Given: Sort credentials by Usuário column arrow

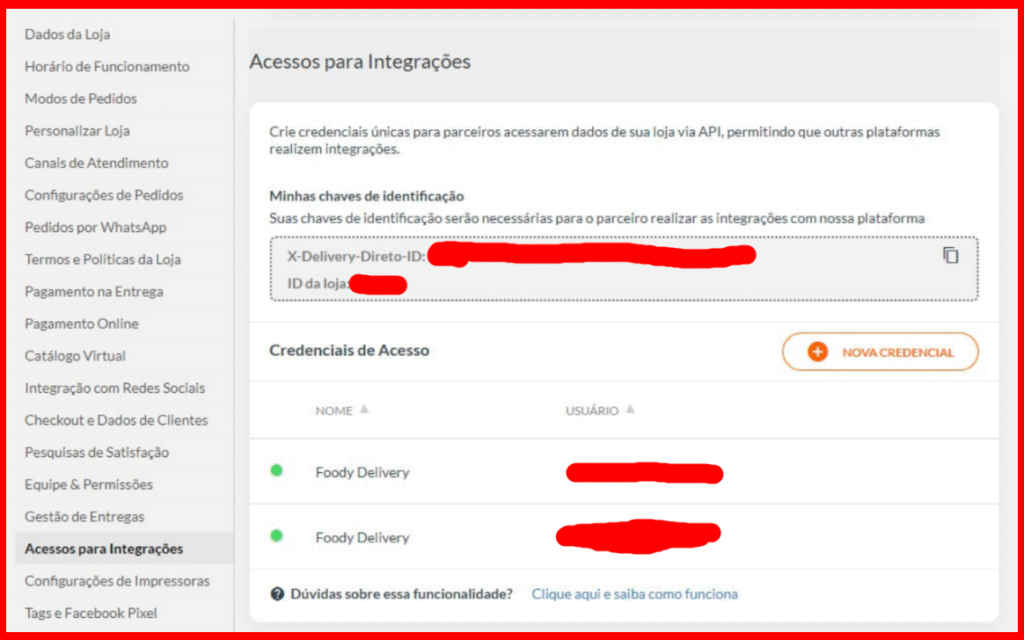Looking at the screenshot, I should 630,410.
